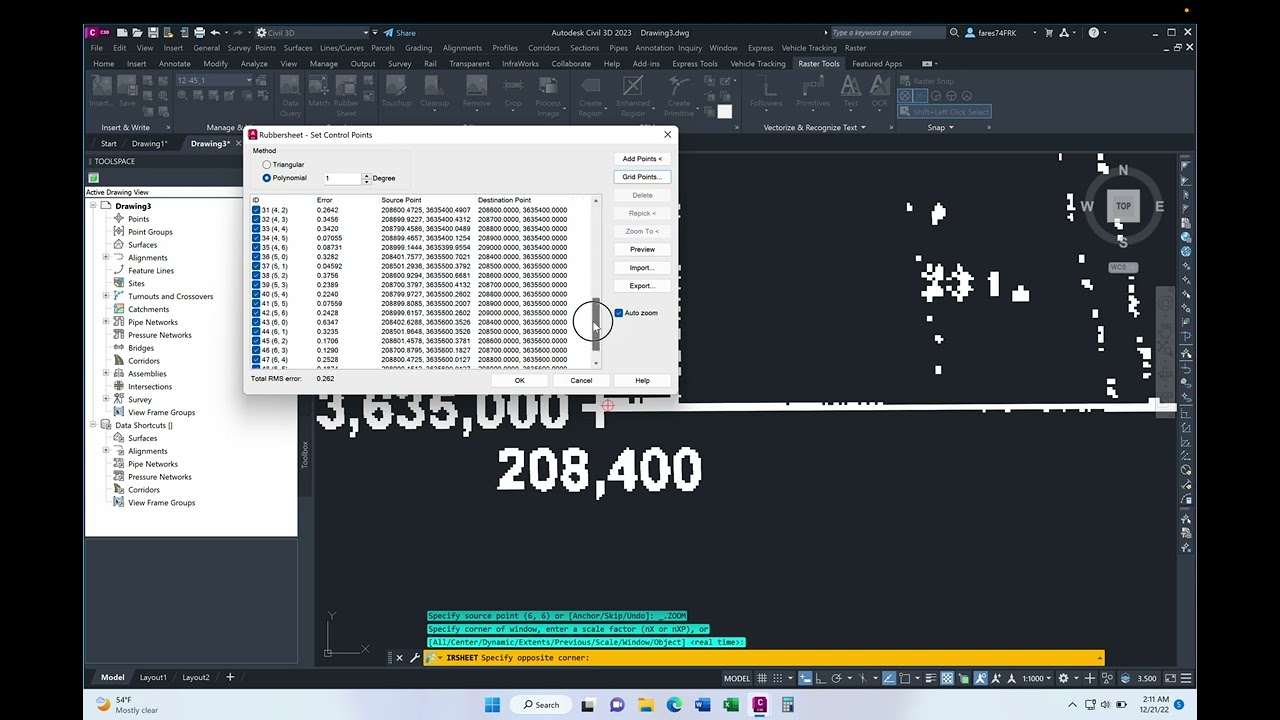The height and width of the screenshot is (720, 1280).
Task: Open the Analyze ribbon tab
Action: pyautogui.click(x=254, y=63)
